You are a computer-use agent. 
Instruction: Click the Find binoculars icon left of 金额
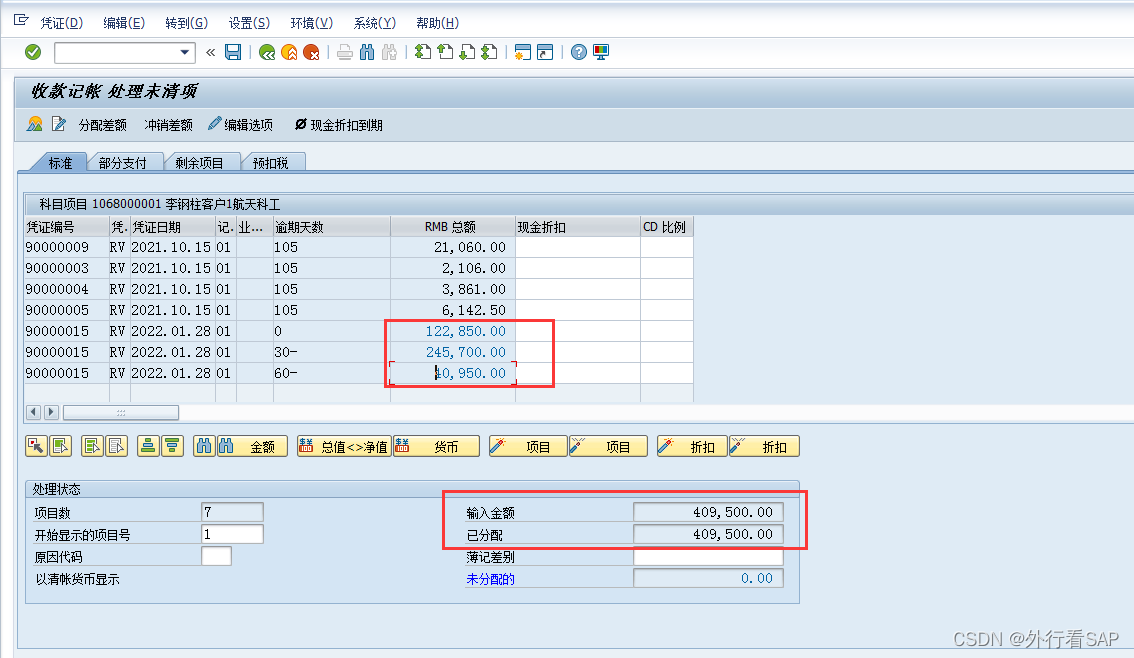click(205, 446)
